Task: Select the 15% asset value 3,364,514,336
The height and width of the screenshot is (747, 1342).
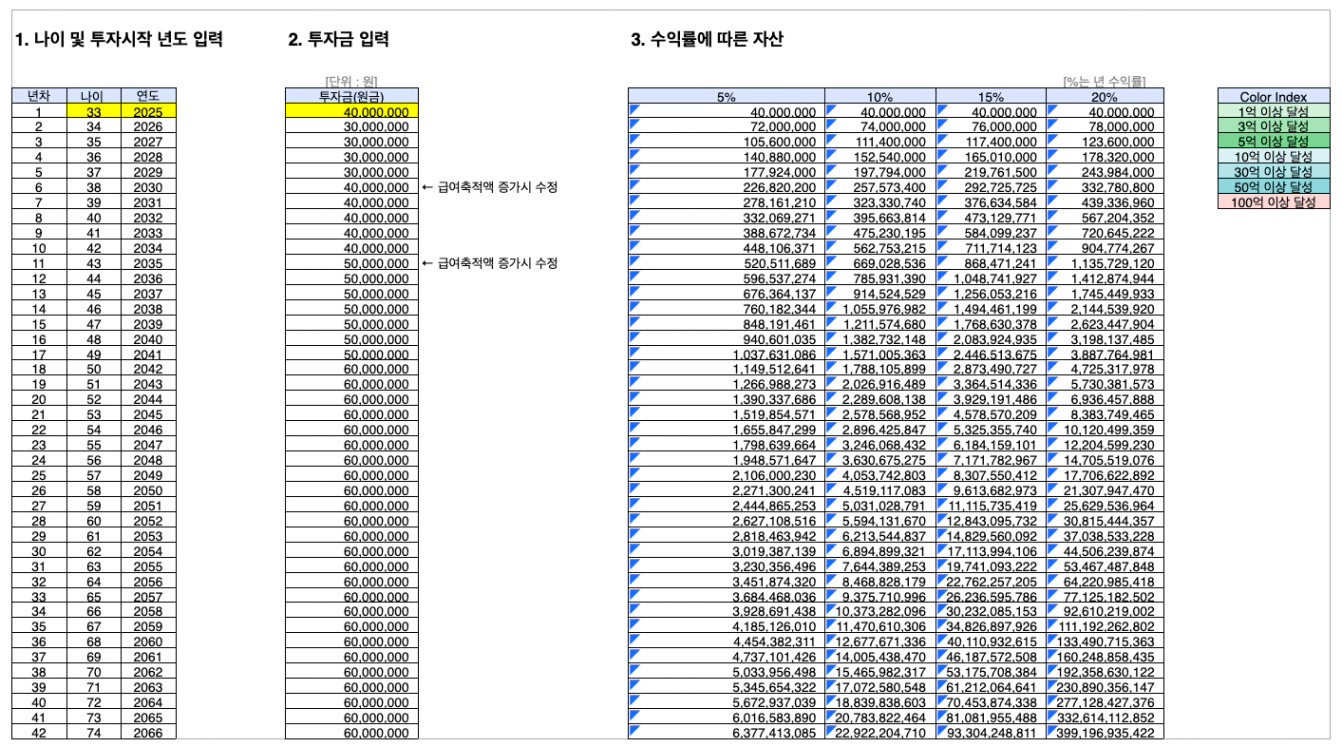Action: tap(990, 384)
